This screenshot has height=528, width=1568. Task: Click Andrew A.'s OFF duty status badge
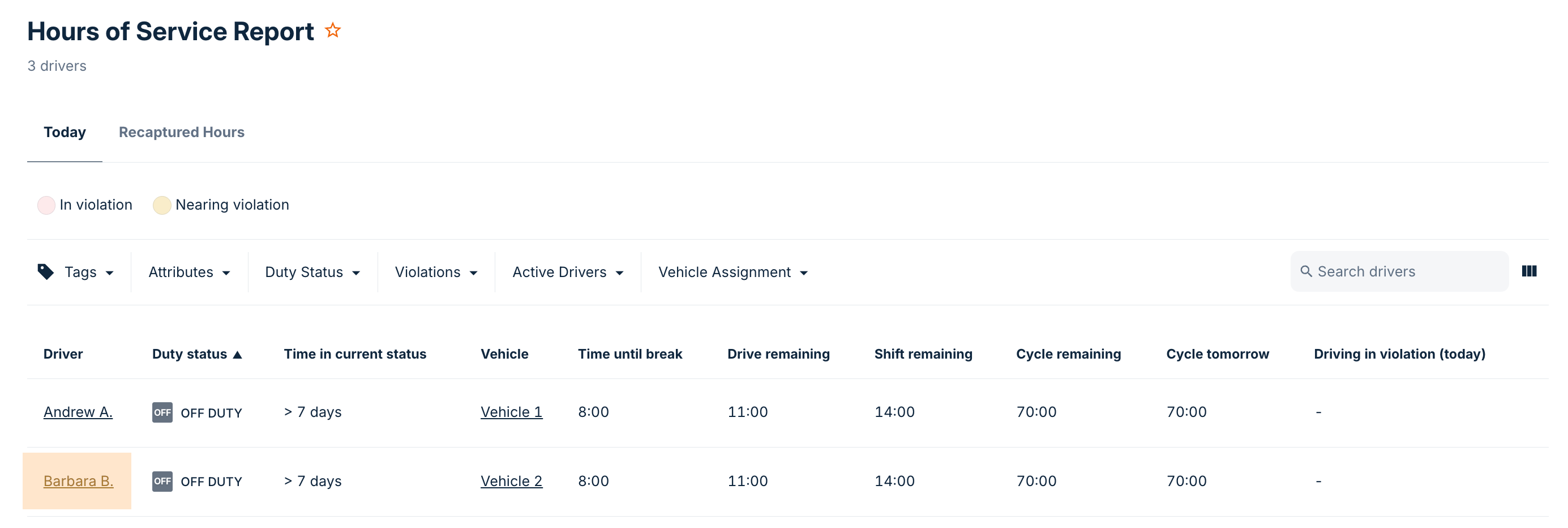coord(162,412)
